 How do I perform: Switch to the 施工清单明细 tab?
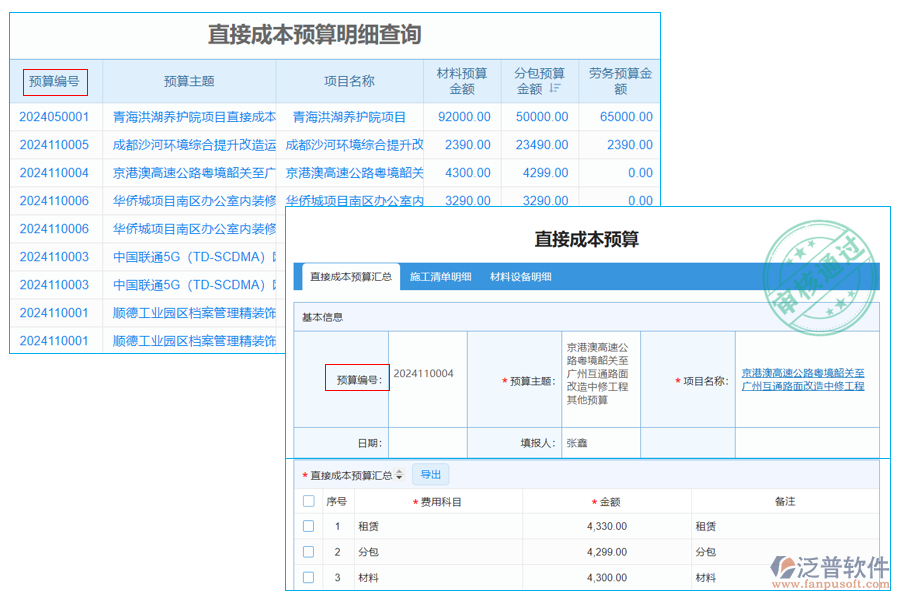click(440, 277)
